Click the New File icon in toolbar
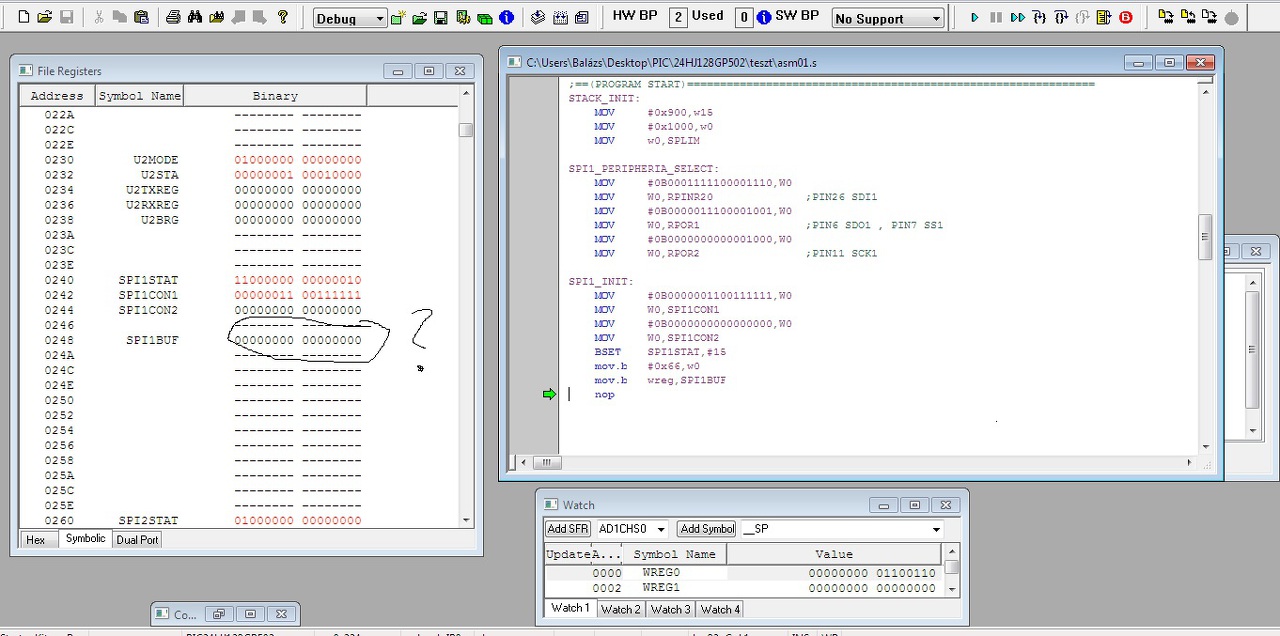 [x=24, y=17]
